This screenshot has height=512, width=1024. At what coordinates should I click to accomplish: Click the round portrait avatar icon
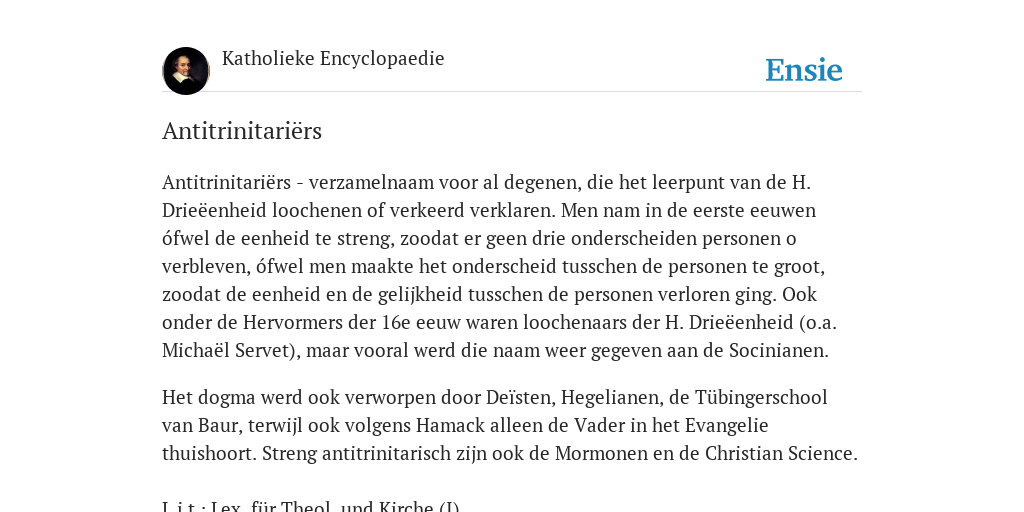coord(185,71)
